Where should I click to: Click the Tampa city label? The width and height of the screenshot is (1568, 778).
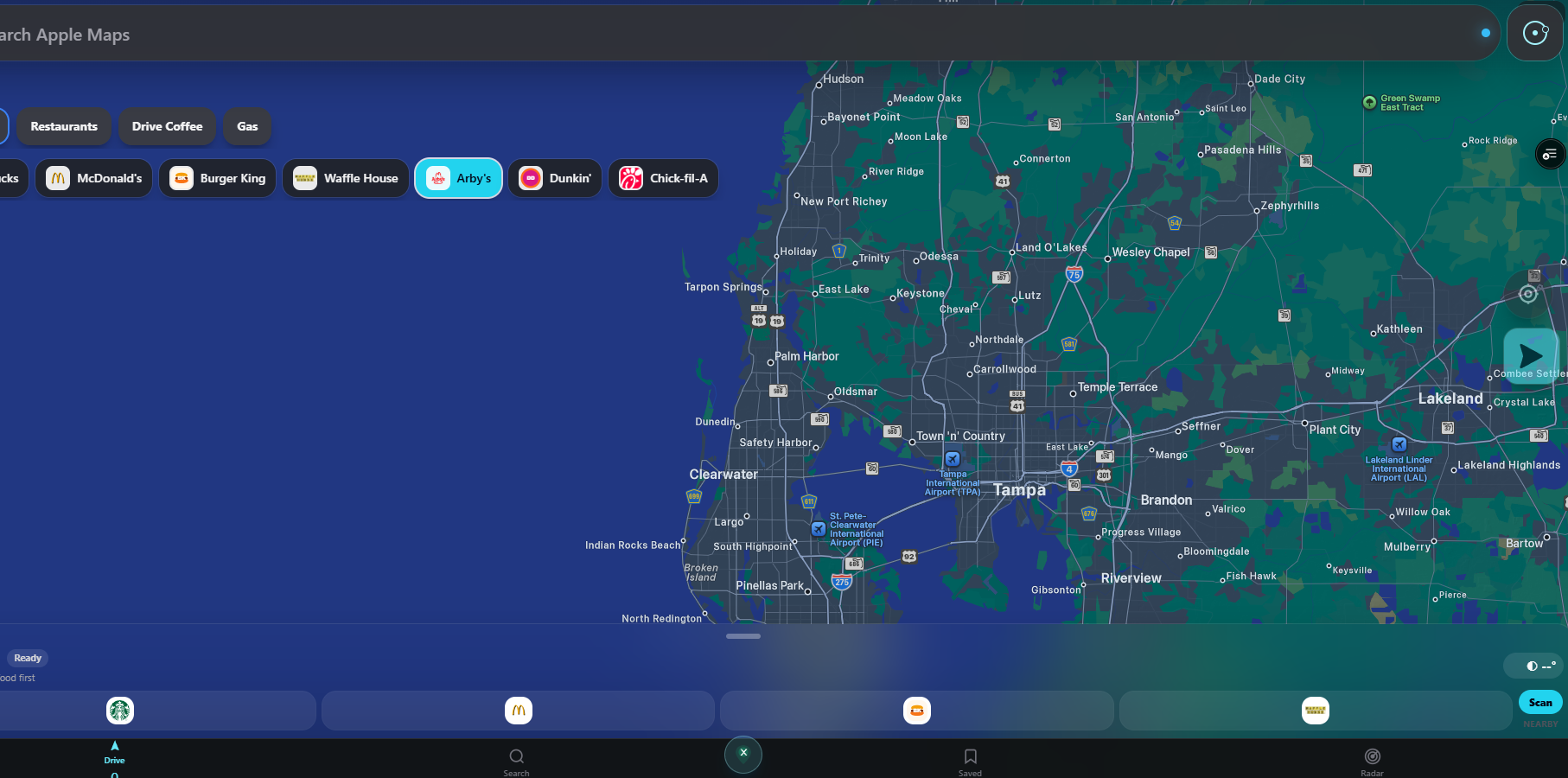click(x=1019, y=490)
